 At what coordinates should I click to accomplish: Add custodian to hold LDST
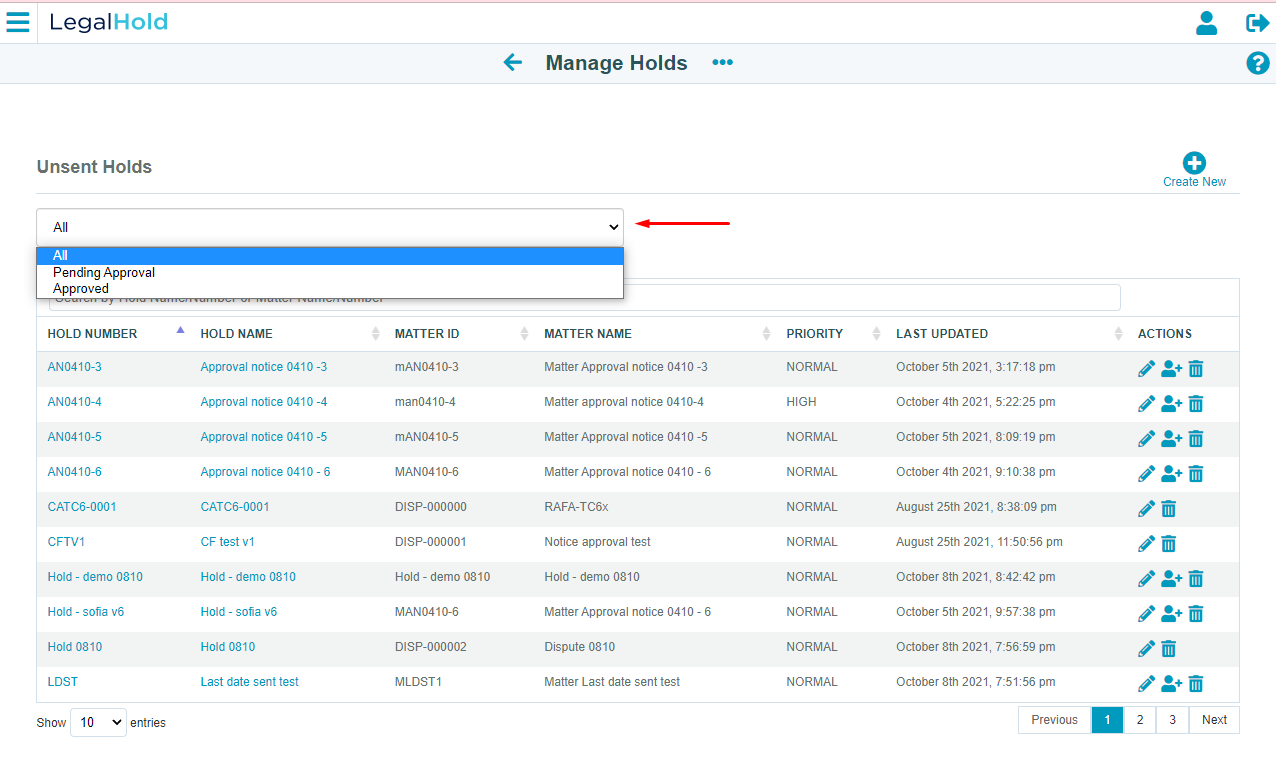[x=1171, y=684]
